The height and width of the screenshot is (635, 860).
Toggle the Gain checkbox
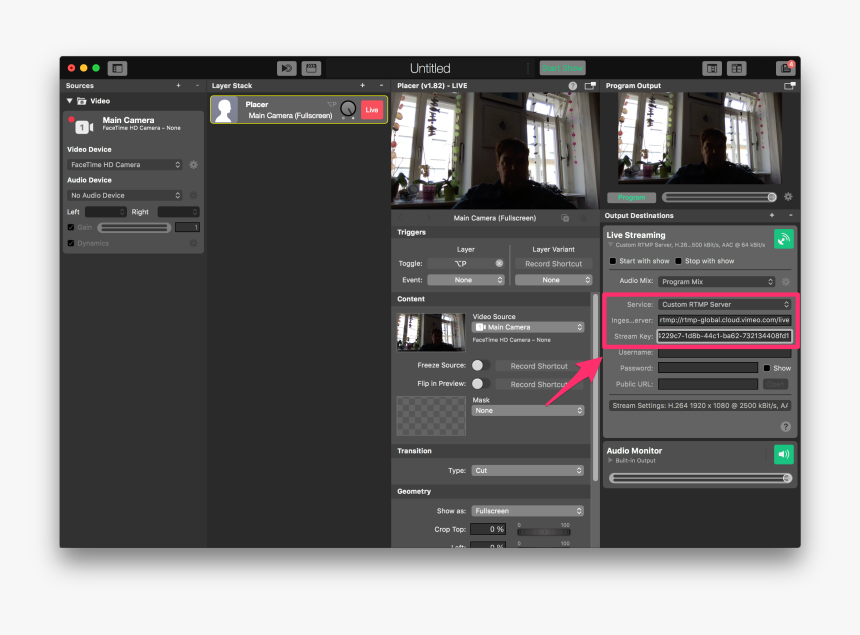pyautogui.click(x=71, y=227)
